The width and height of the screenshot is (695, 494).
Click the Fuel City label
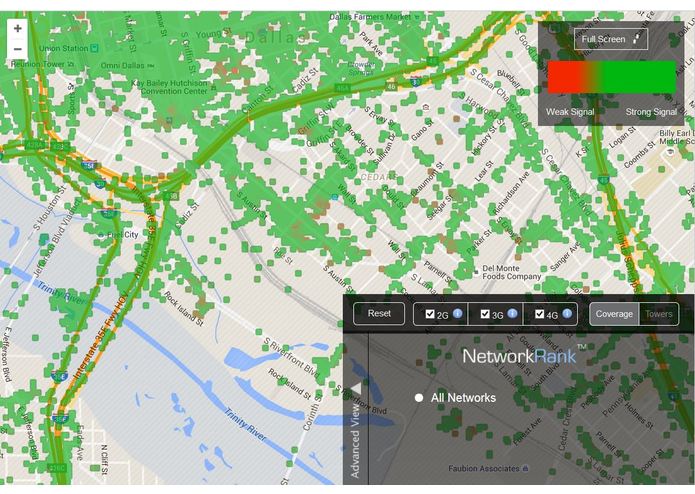click(122, 235)
